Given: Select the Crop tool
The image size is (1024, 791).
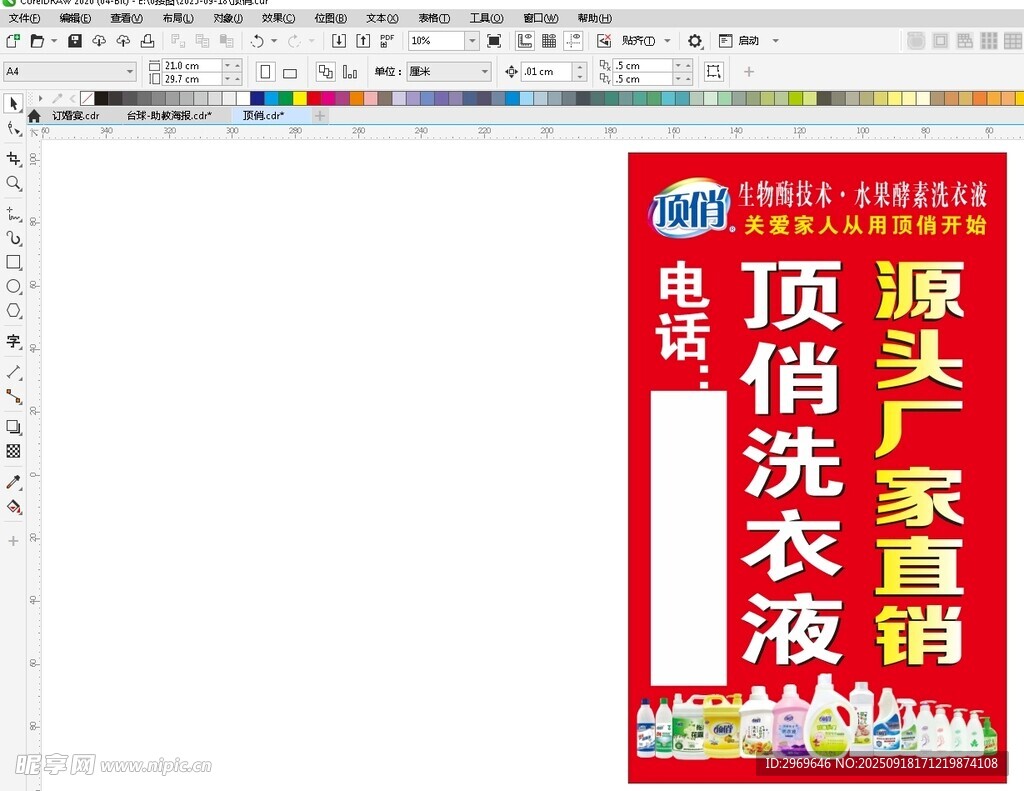Looking at the screenshot, I should click(x=13, y=159).
